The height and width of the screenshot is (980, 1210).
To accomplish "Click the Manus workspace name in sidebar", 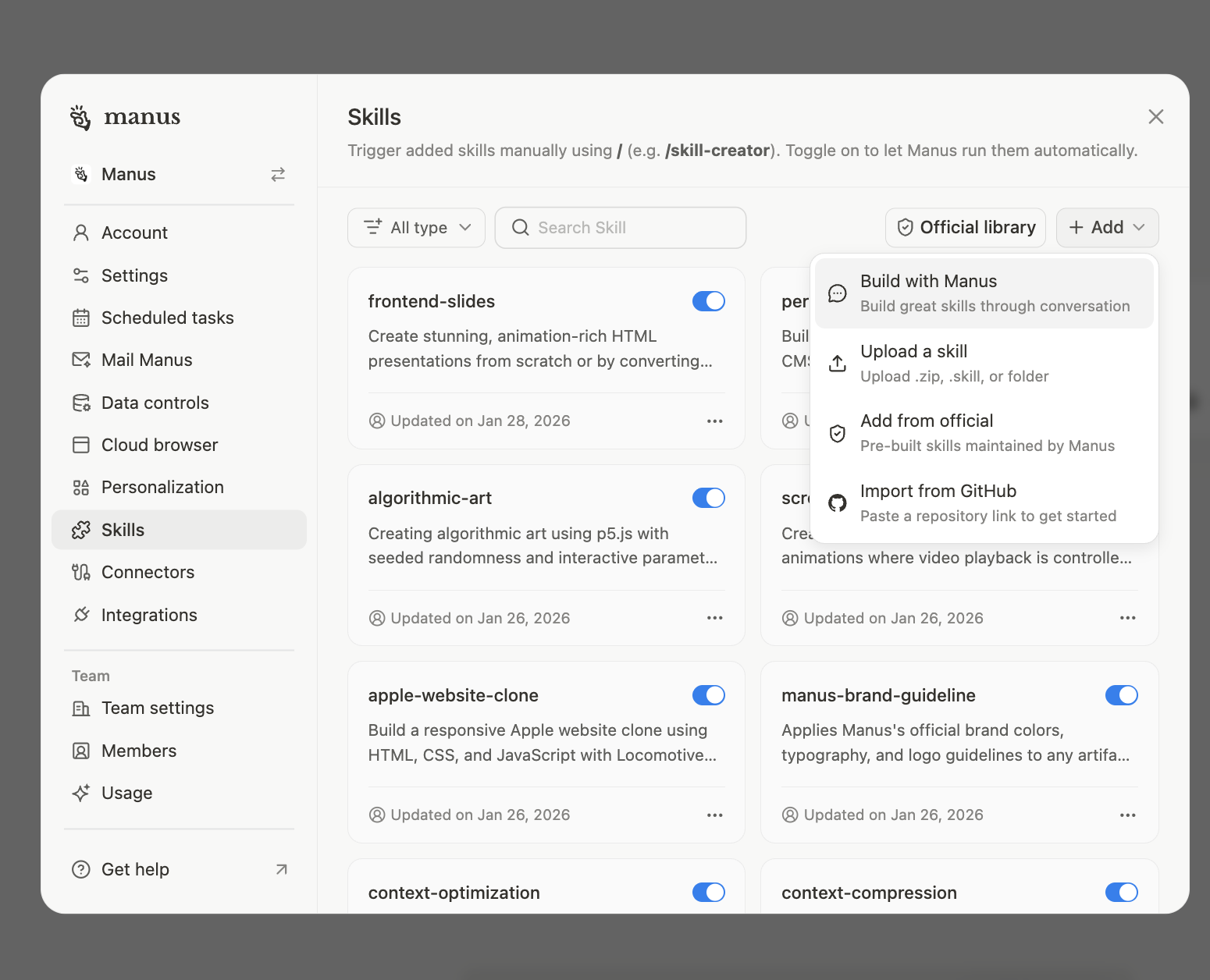I will click(x=129, y=175).
